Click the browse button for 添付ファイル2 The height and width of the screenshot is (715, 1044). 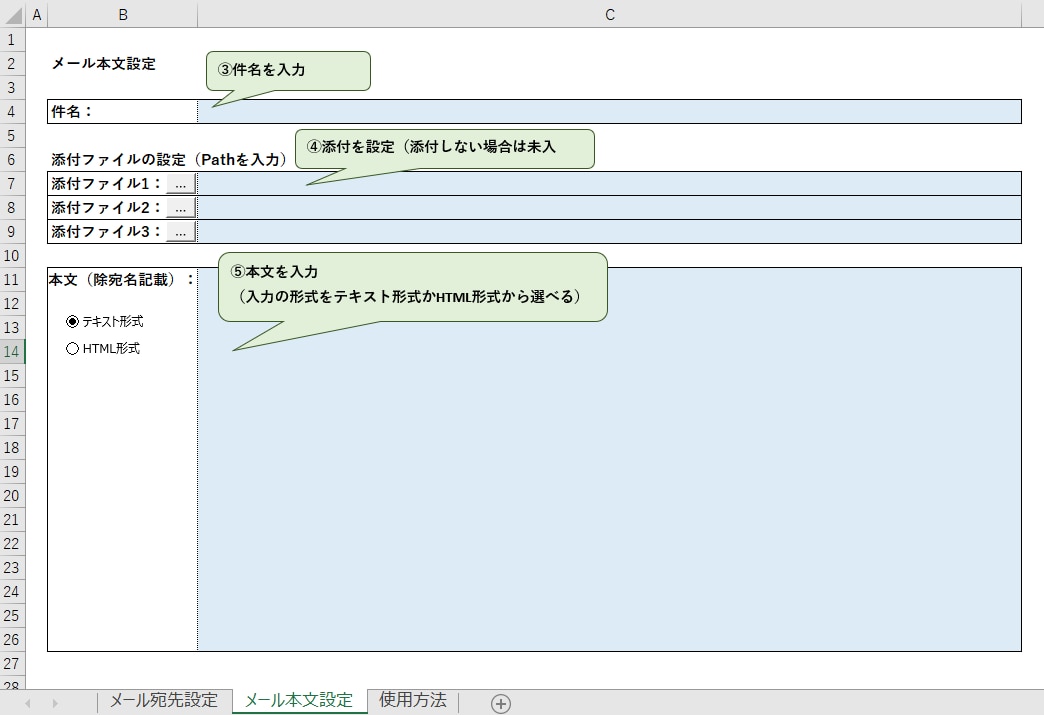(180, 208)
